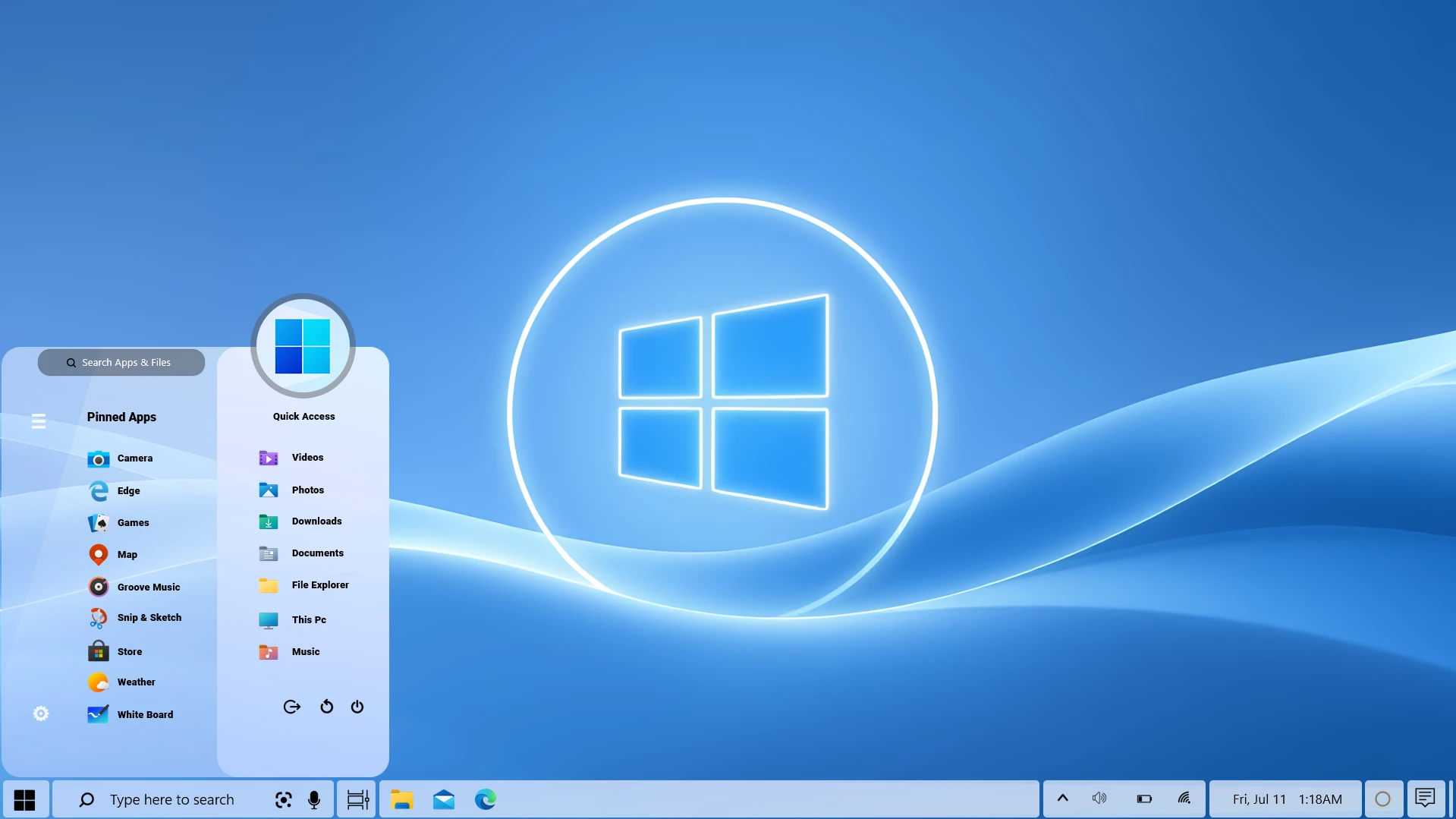
Task: Open the Map pin icon
Action: pos(99,555)
